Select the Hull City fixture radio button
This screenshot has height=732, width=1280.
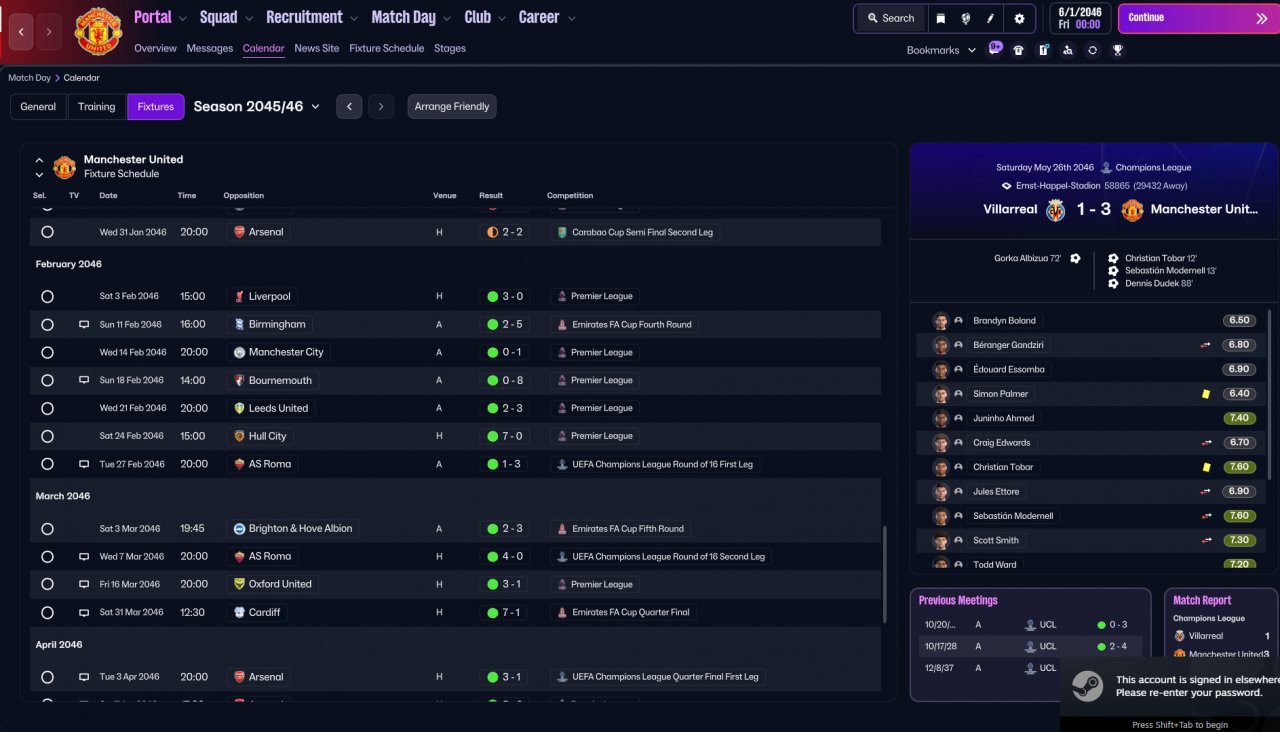point(47,437)
